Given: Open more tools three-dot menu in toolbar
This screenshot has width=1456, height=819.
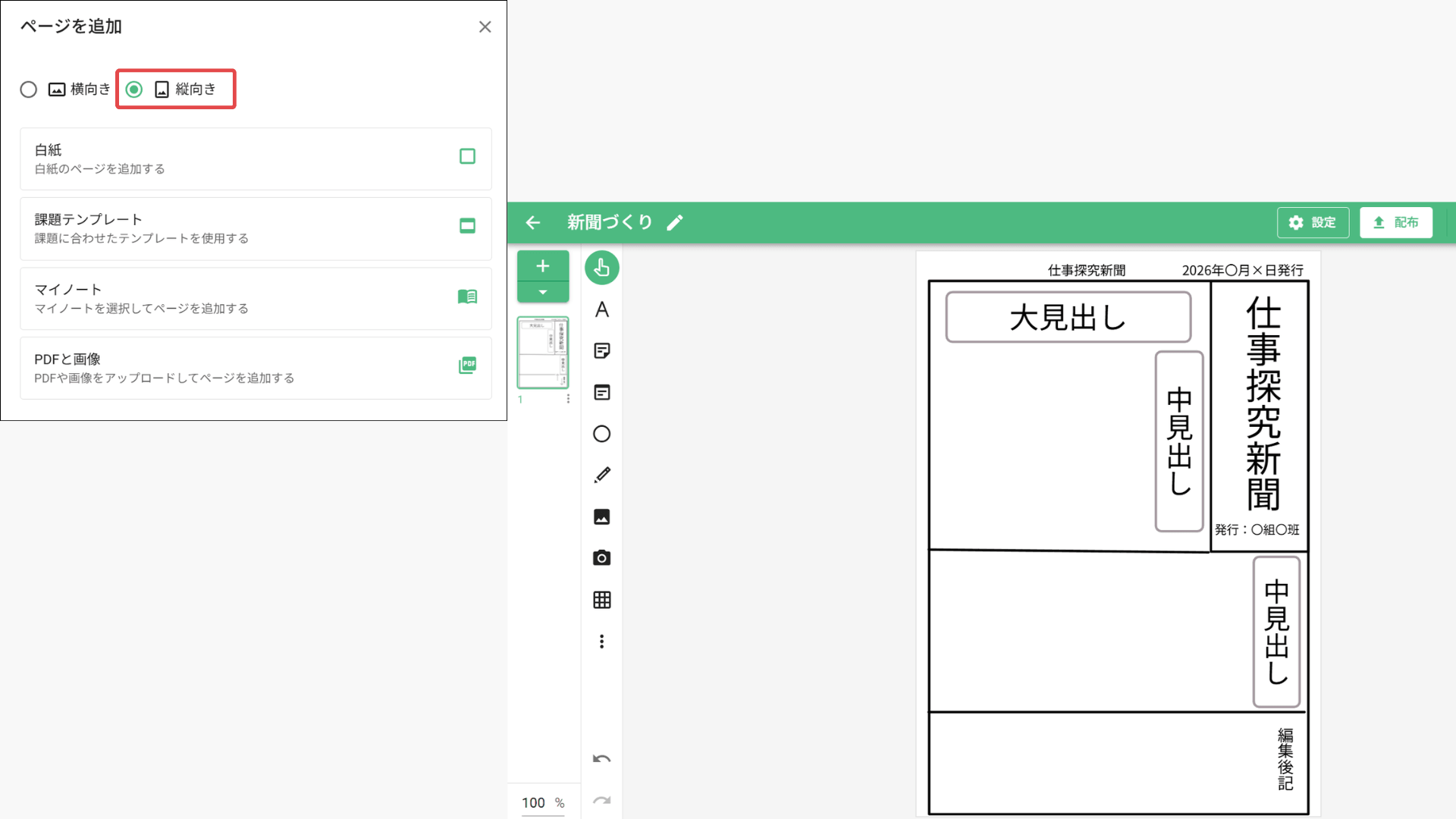Looking at the screenshot, I should coord(601,642).
